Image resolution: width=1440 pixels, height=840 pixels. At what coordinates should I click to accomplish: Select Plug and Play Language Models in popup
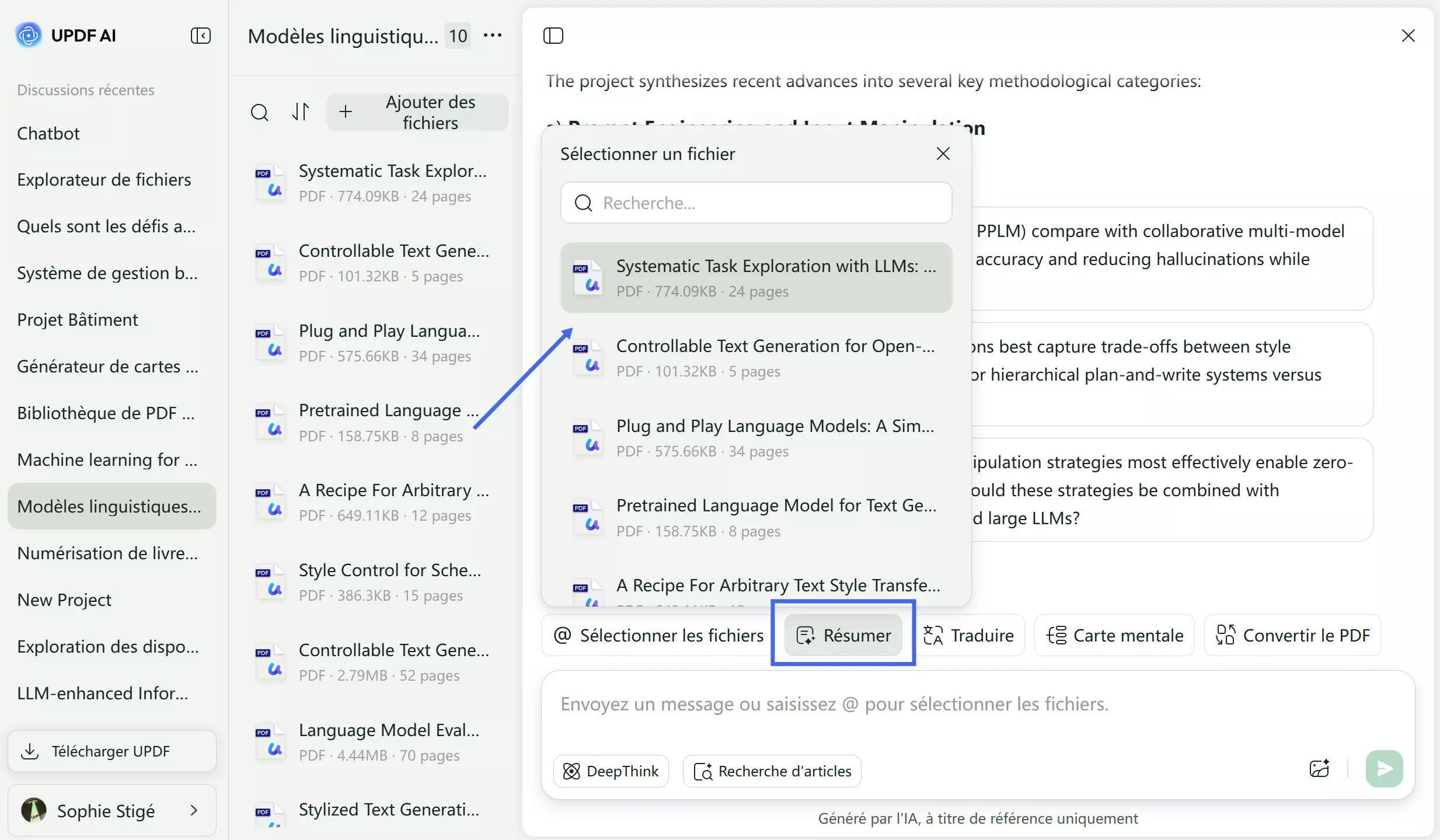point(756,438)
